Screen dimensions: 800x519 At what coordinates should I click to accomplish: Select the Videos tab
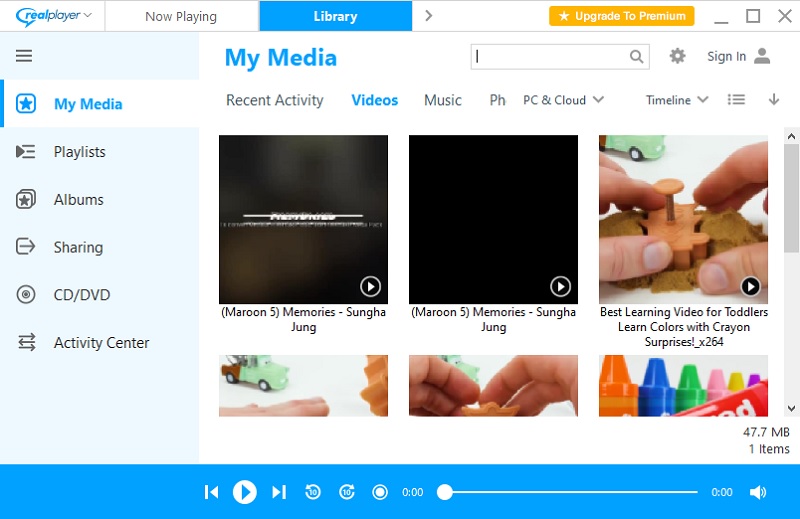coord(374,100)
